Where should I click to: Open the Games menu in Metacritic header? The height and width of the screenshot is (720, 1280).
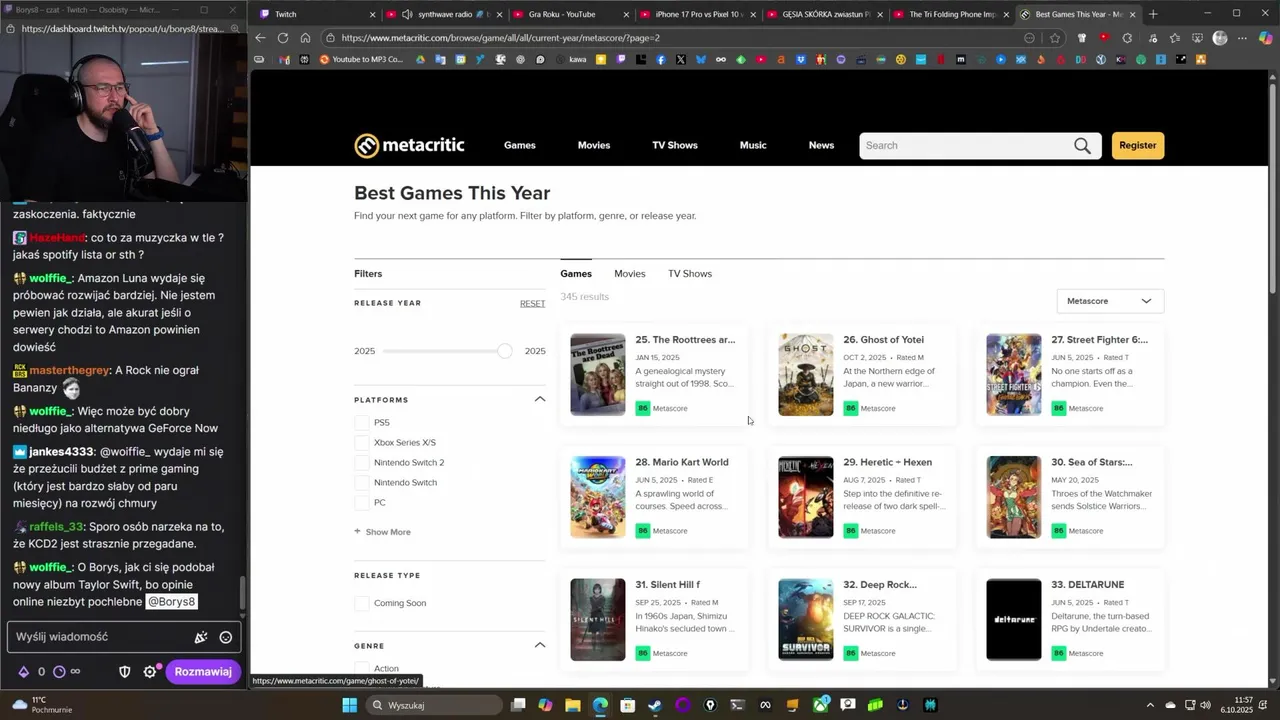(x=520, y=145)
